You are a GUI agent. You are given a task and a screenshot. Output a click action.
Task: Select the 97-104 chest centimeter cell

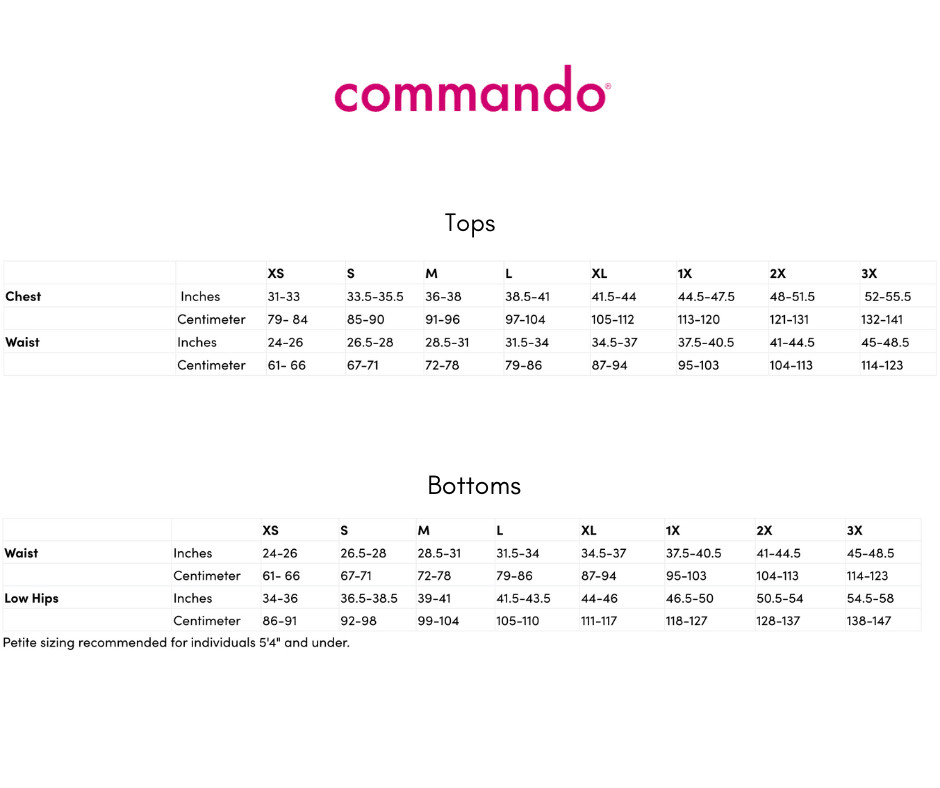526,319
